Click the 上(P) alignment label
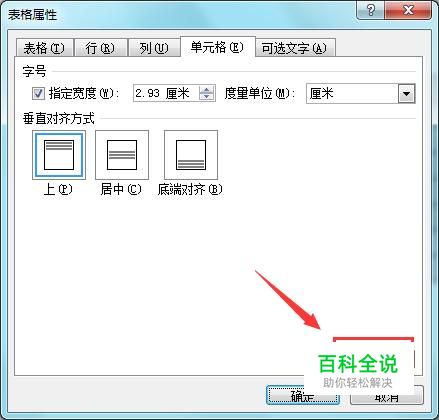 (x=58, y=190)
